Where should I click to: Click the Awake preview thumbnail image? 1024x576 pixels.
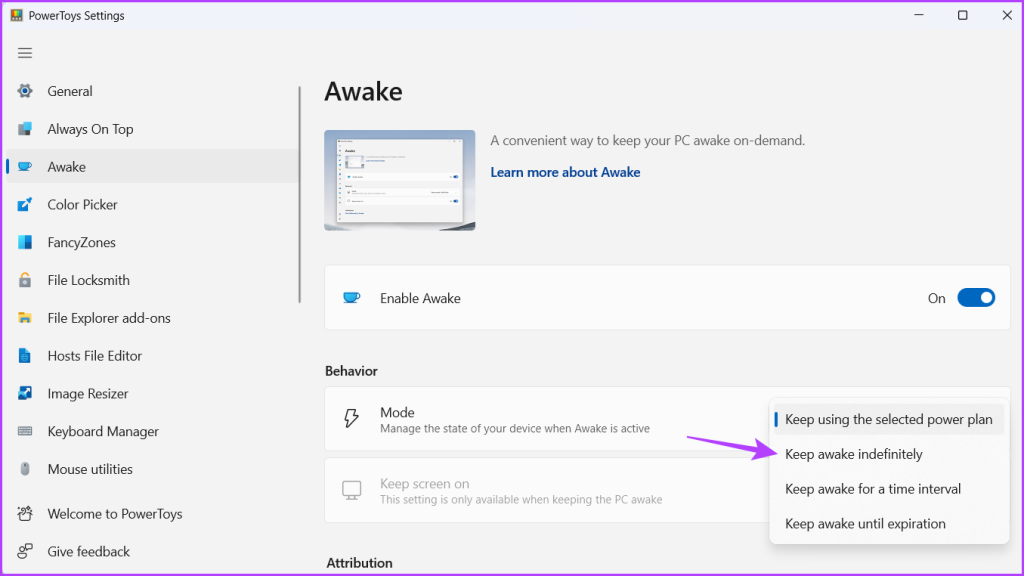[x=400, y=180]
